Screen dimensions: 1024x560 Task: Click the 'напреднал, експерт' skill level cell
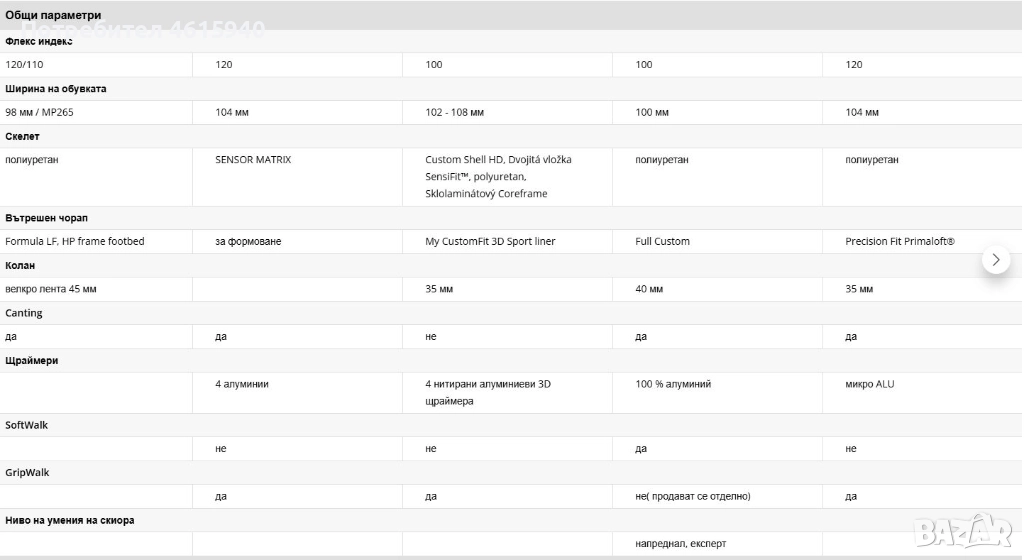[680, 544]
